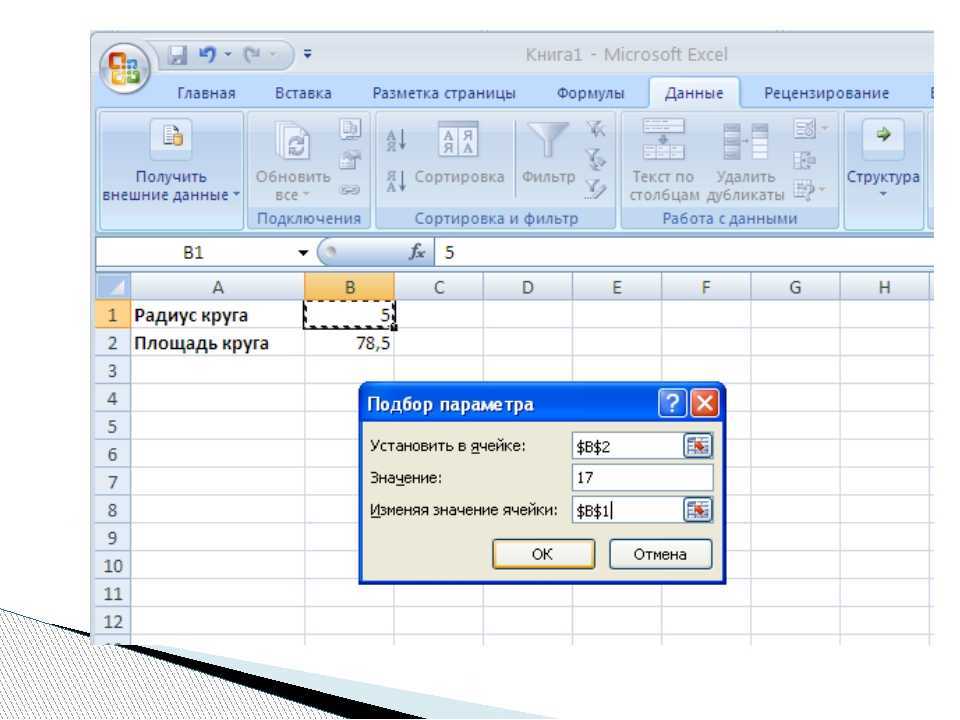Image resolution: width=960 pixels, height=720 pixels.
Task: Select row 10 header
Action: (x=113, y=566)
